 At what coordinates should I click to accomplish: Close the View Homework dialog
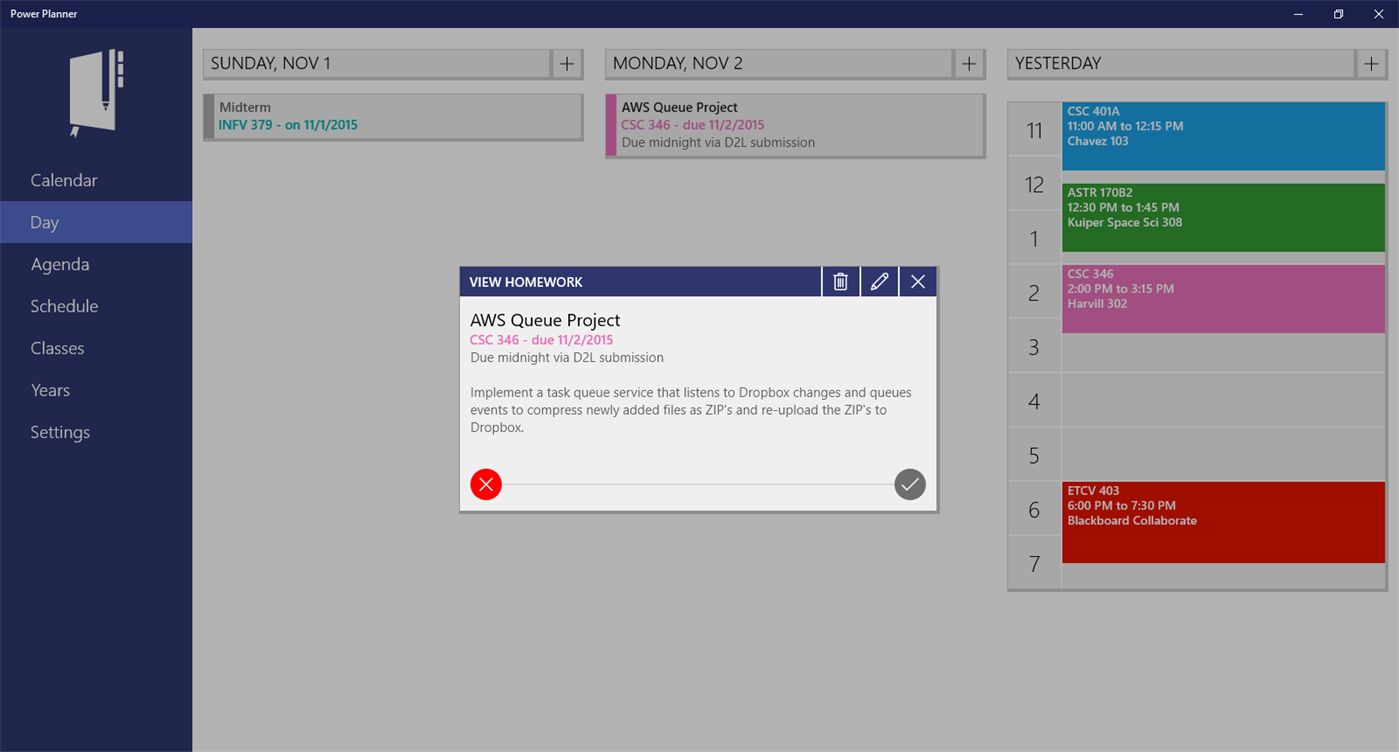(917, 281)
